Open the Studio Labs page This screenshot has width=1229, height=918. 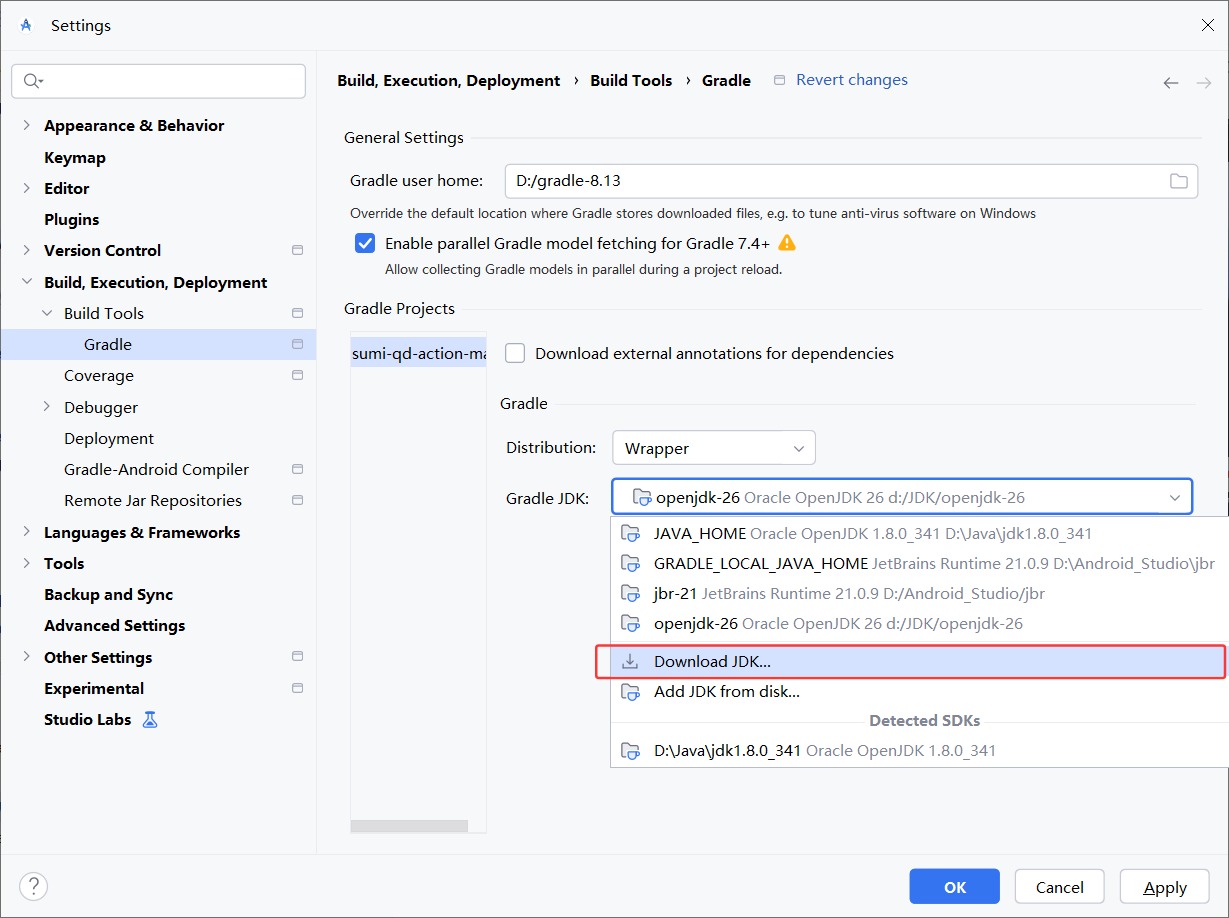point(88,719)
